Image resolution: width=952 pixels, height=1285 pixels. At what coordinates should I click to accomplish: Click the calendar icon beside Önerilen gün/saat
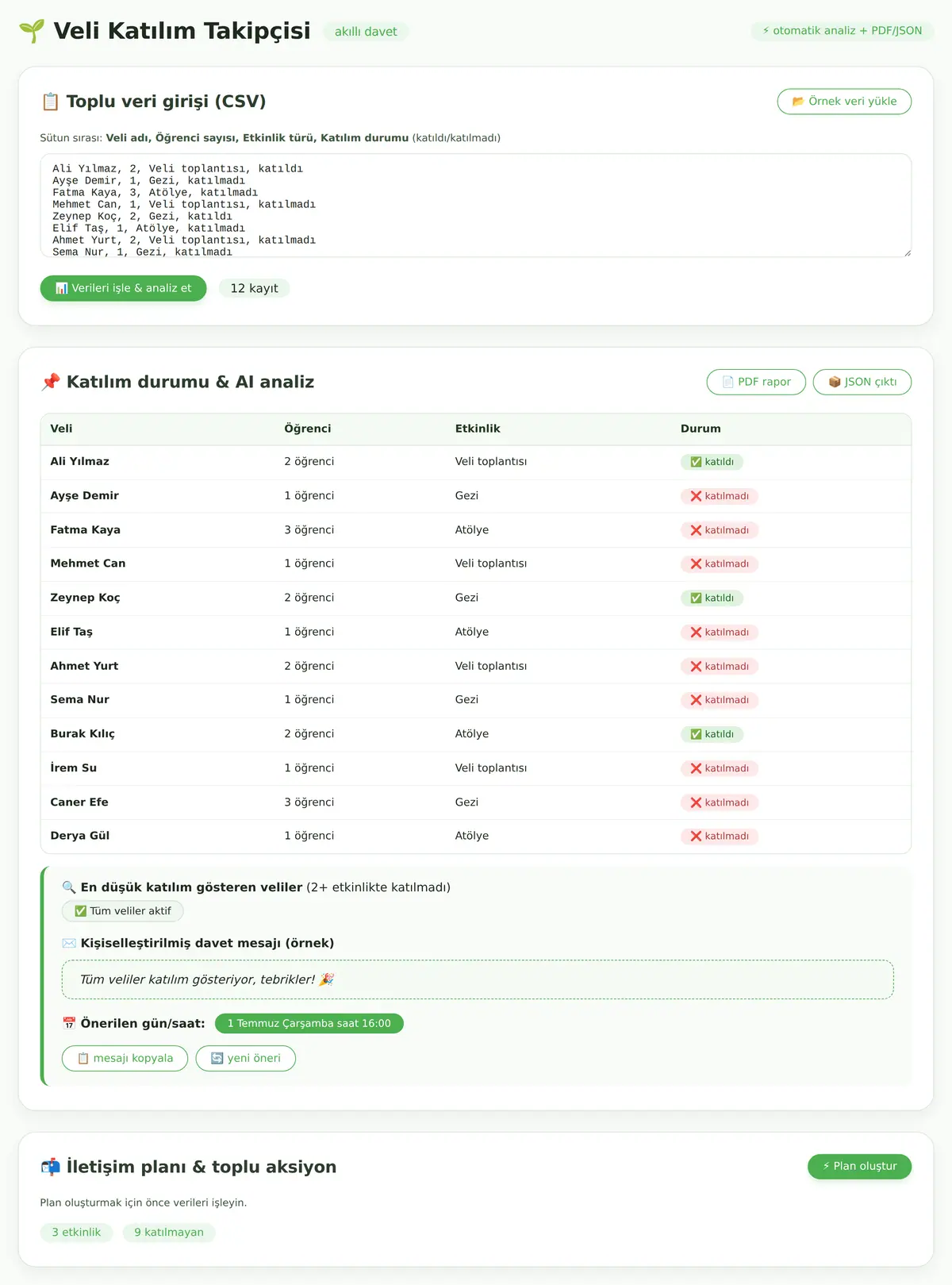[69, 1023]
